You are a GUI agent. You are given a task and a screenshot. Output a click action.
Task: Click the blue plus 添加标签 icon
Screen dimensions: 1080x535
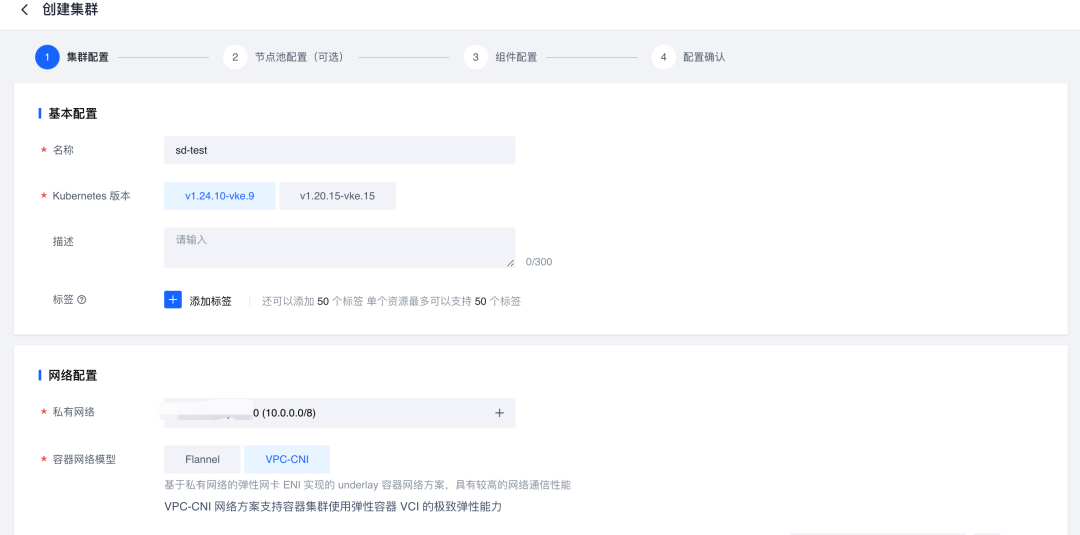[x=173, y=300]
